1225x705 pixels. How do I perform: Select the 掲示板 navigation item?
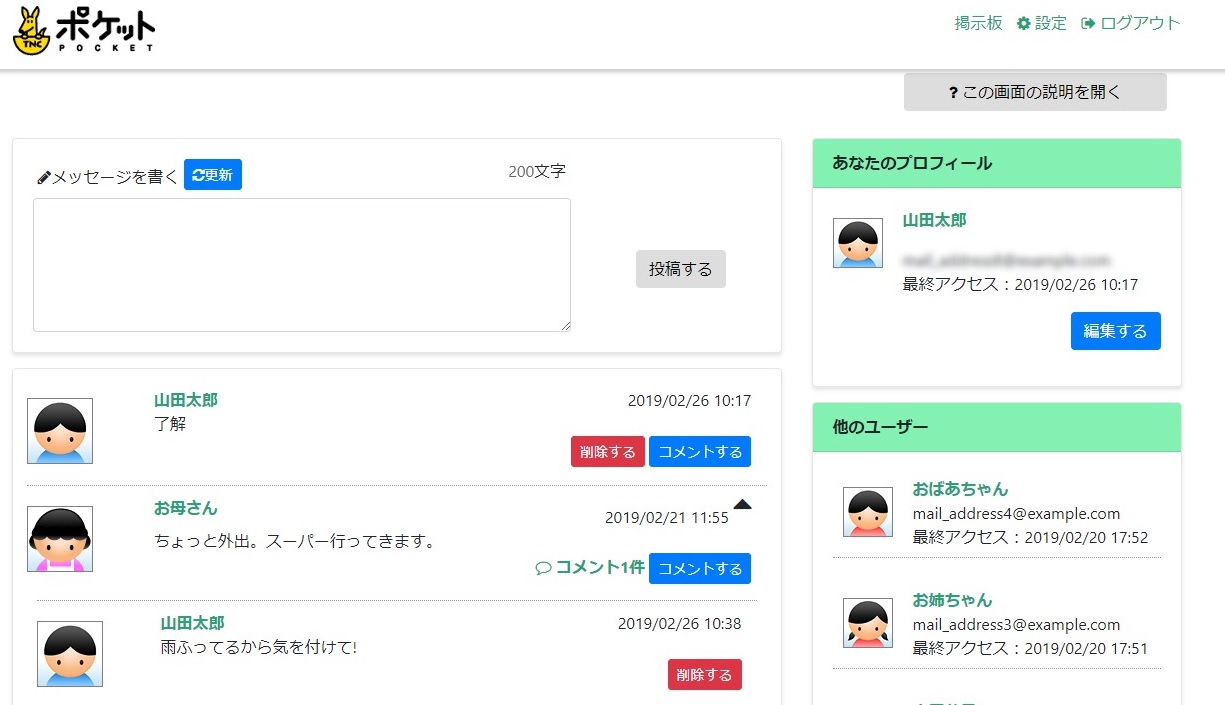[x=977, y=22]
